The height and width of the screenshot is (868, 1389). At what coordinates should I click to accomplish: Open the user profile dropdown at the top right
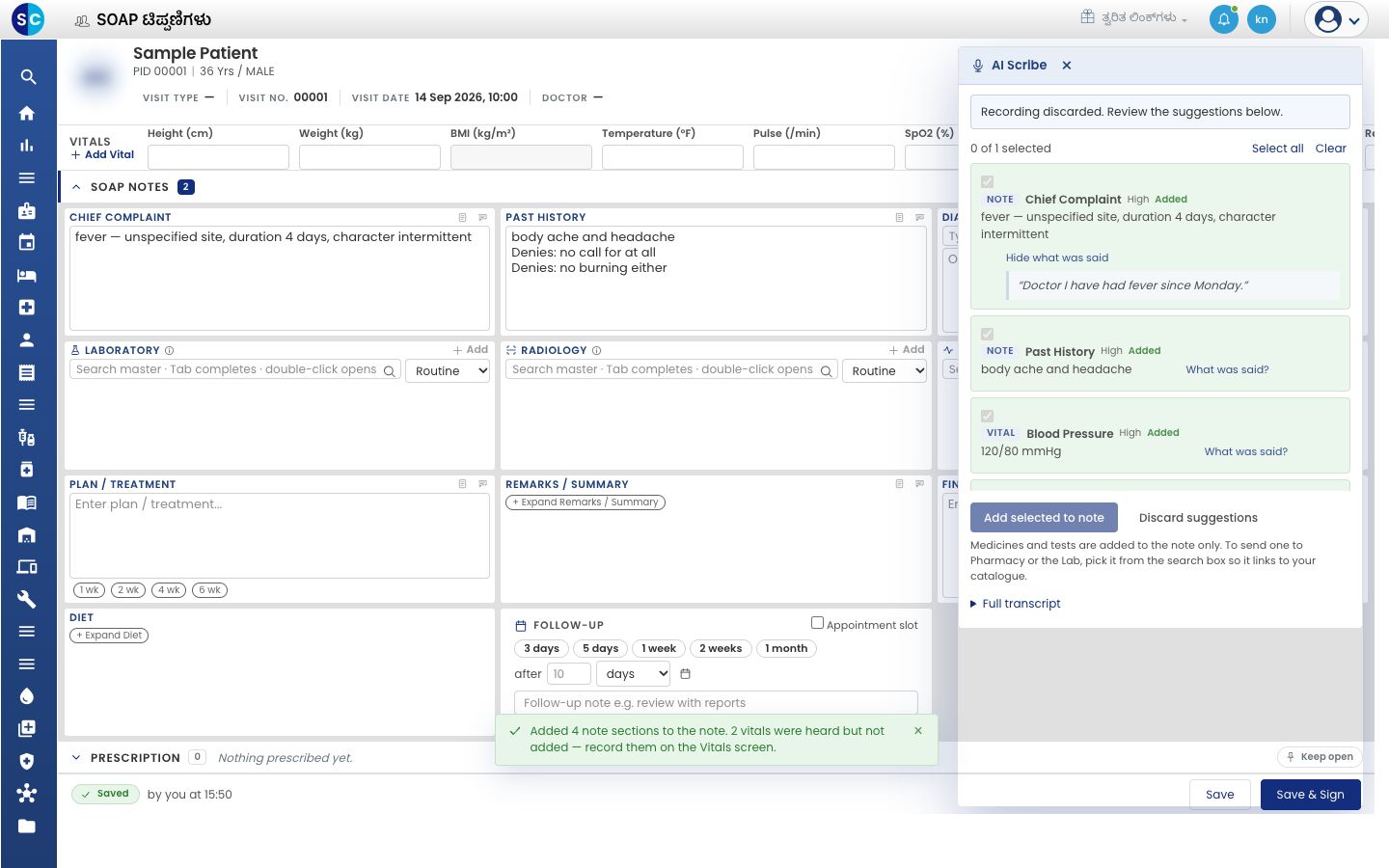tap(1337, 19)
